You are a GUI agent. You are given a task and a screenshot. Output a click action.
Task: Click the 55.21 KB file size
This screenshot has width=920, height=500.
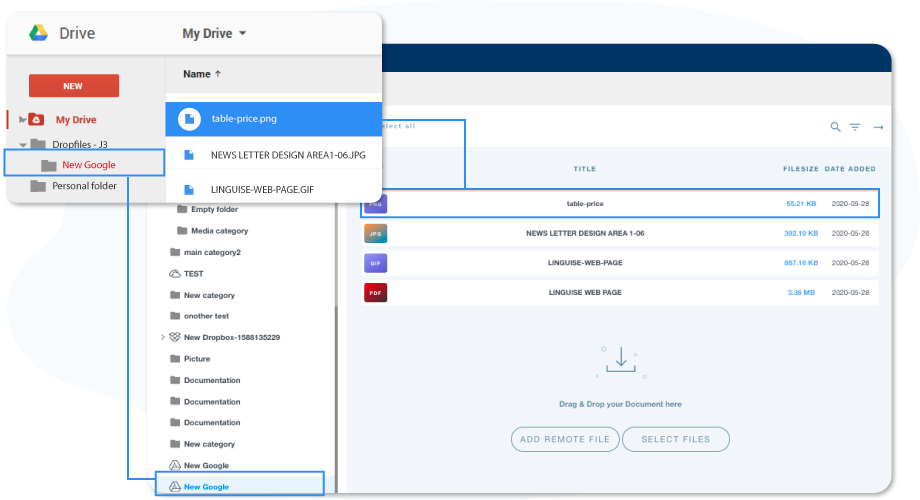(x=801, y=204)
